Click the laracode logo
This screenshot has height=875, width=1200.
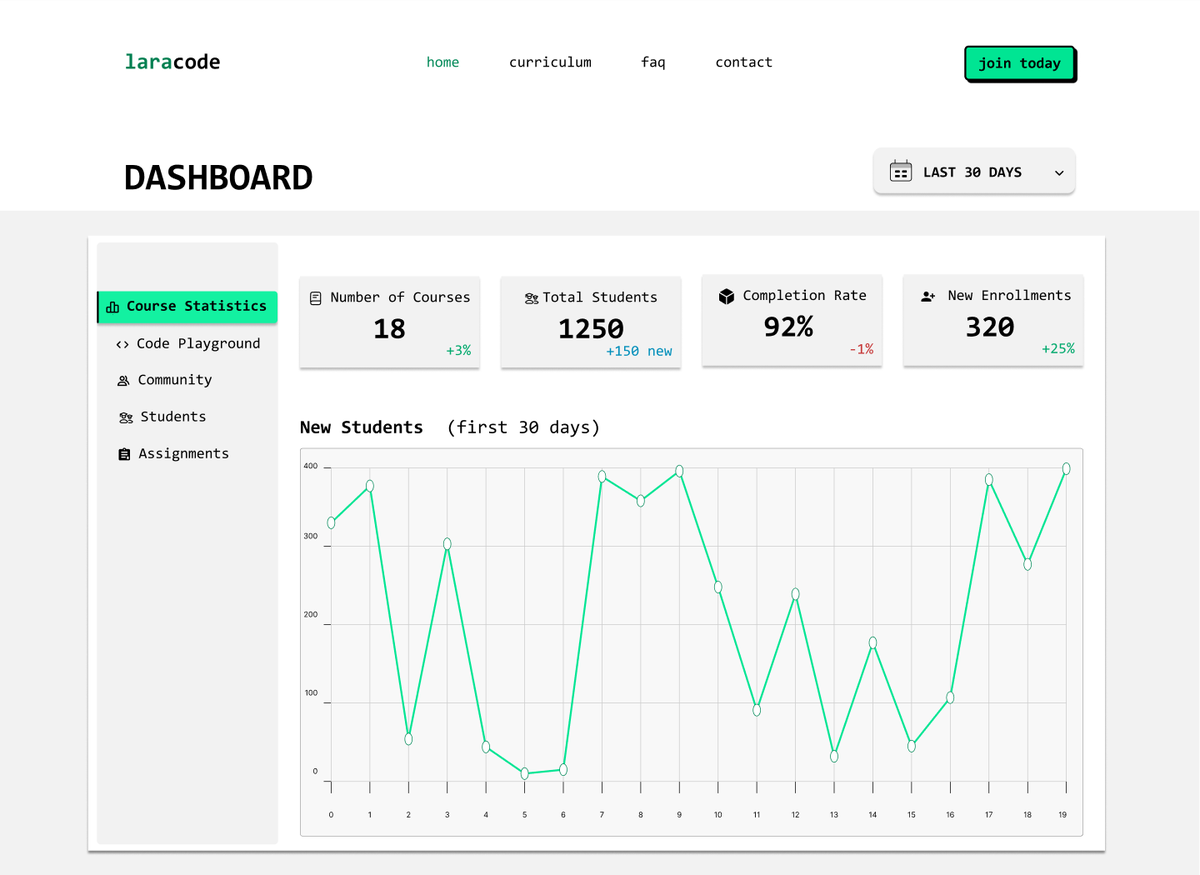(172, 62)
